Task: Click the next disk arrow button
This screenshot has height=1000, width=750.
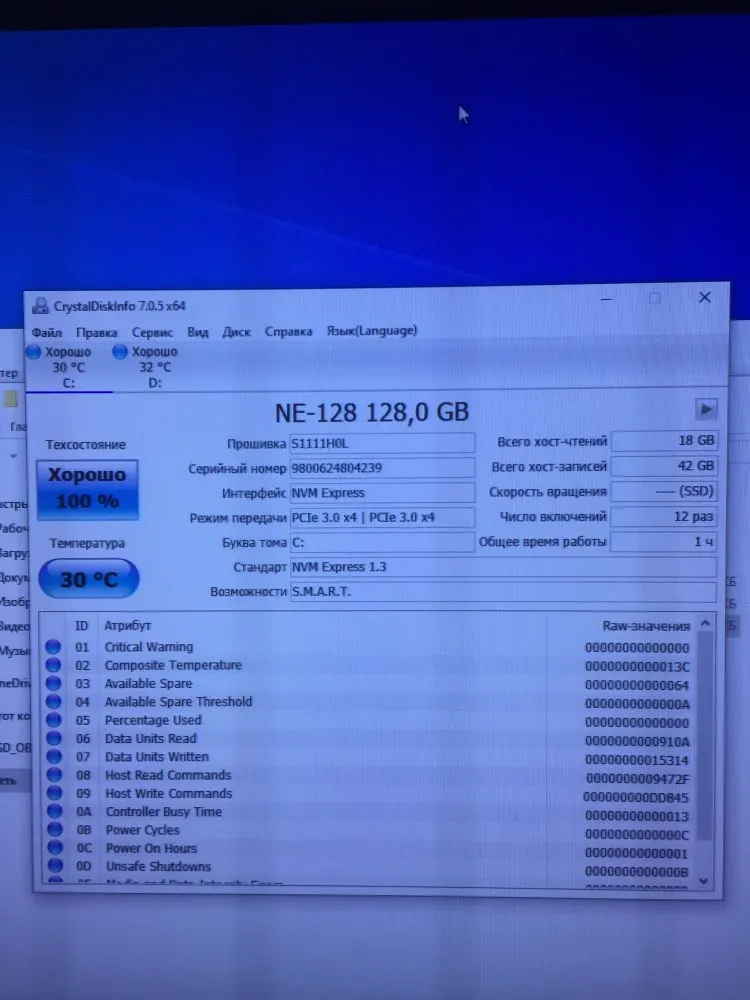Action: (x=706, y=409)
